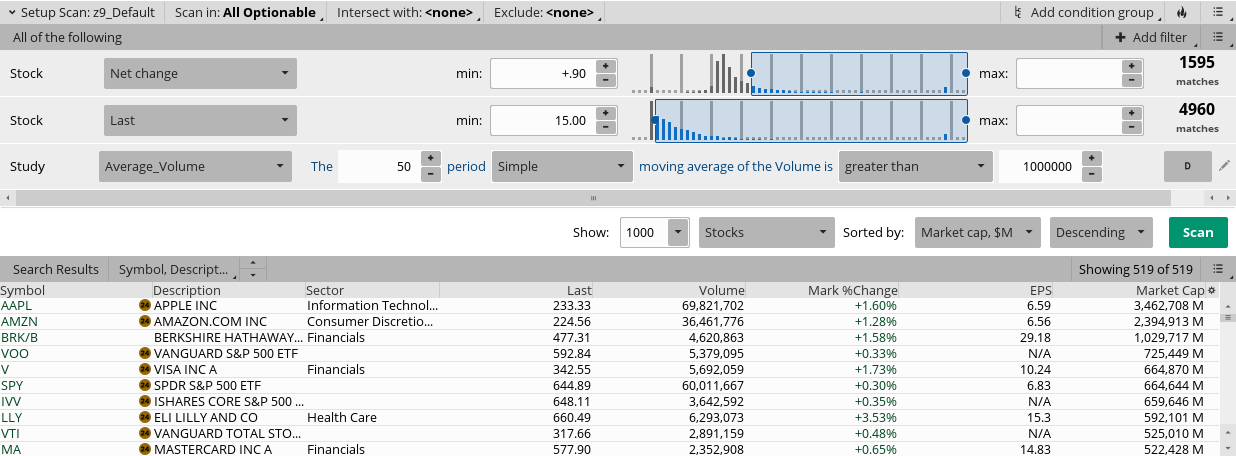Open the Simple moving average type dropdown
The width and height of the screenshot is (1236, 456).
pos(561,166)
